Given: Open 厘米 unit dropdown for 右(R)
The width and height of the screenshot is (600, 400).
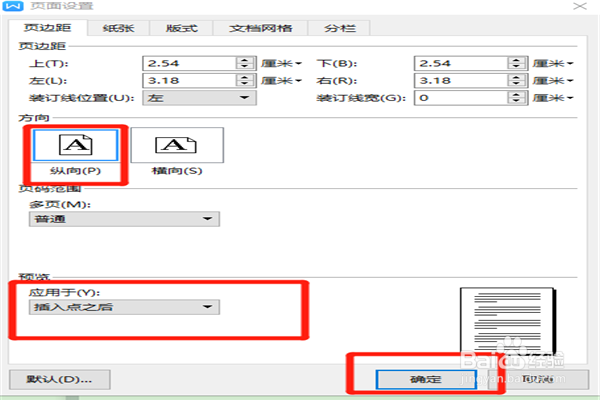Looking at the screenshot, I should pyautogui.click(x=553, y=80).
